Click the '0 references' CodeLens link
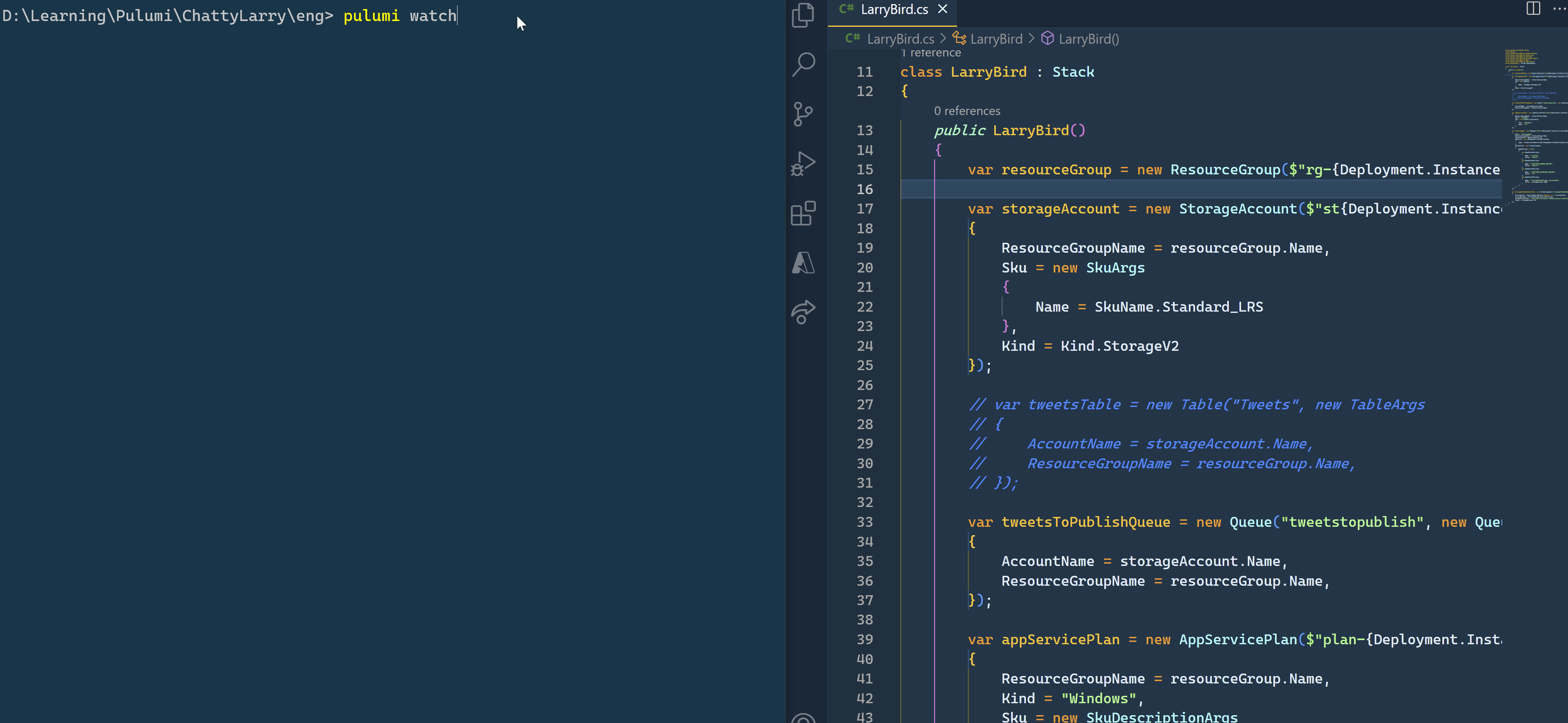This screenshot has width=1568, height=723. click(x=967, y=111)
